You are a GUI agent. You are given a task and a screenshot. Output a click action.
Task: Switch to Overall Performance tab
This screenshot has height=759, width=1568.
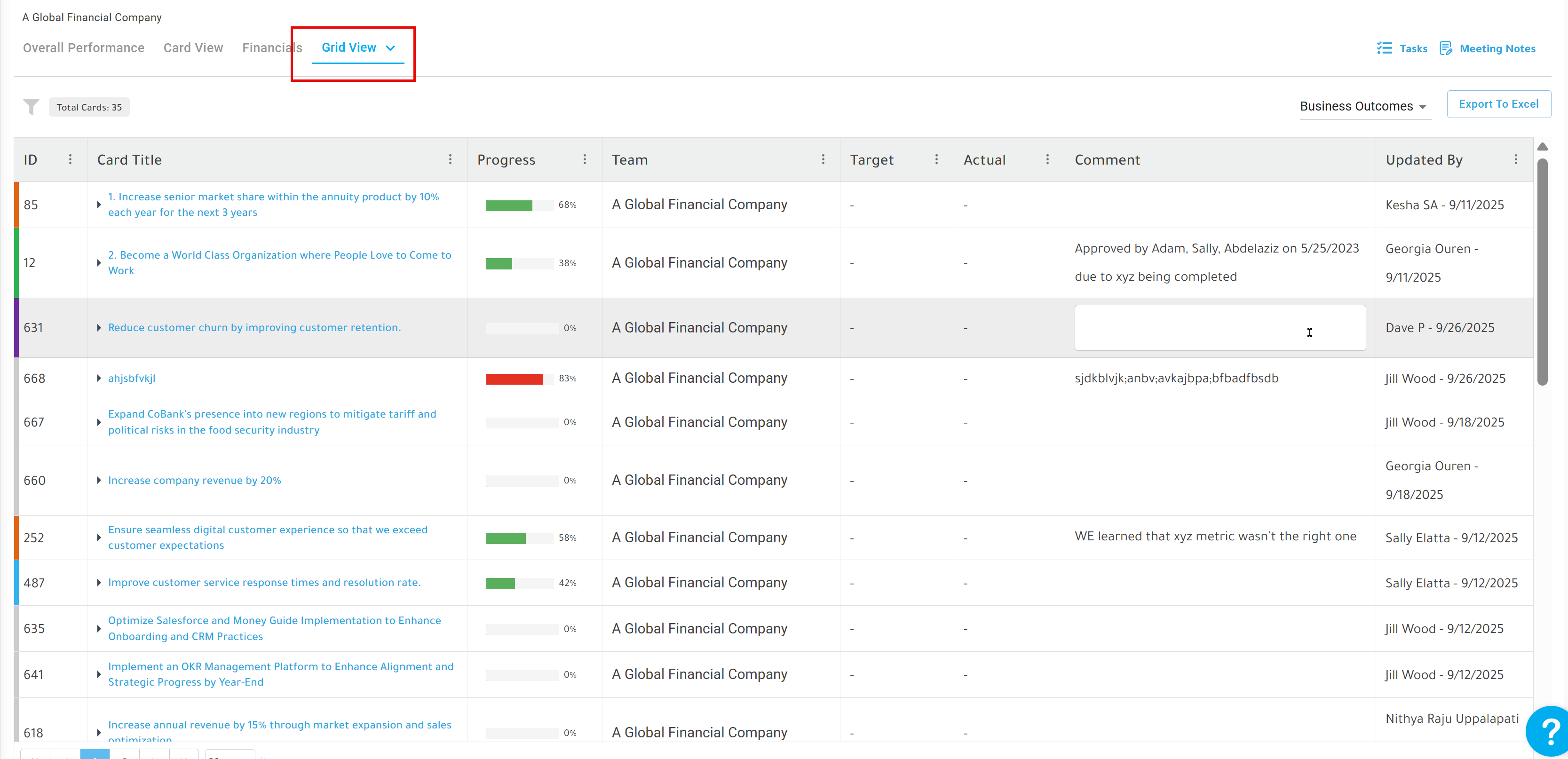pyautogui.click(x=84, y=47)
